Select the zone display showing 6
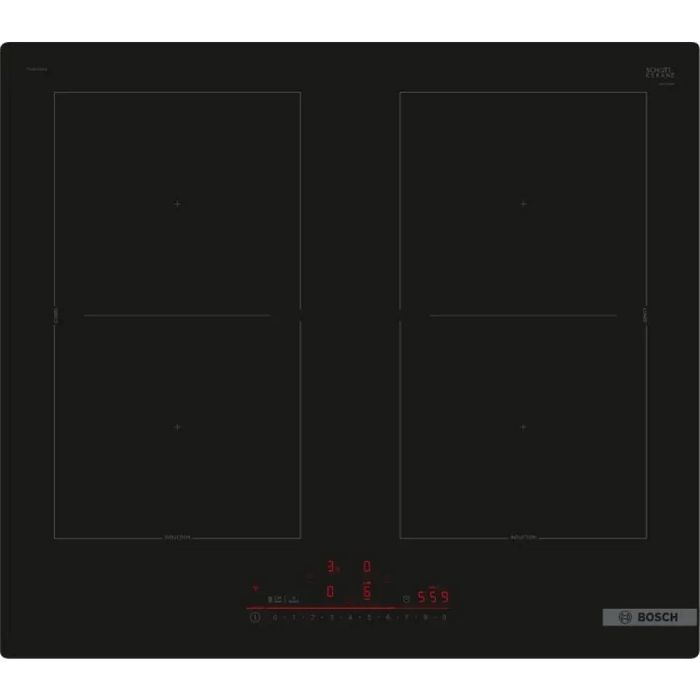 pyautogui.click(x=367, y=591)
